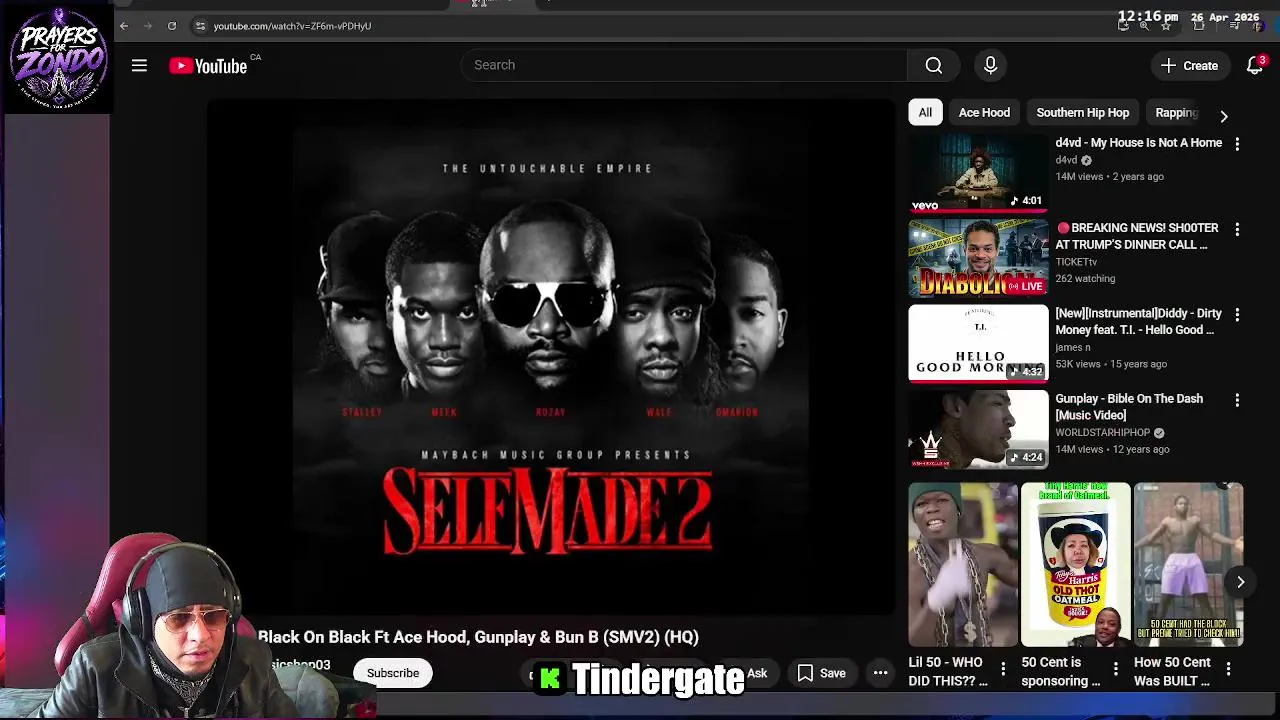Open How 50 Cent Was BUILT short
The width and height of the screenshot is (1280, 720).
click(x=1189, y=565)
